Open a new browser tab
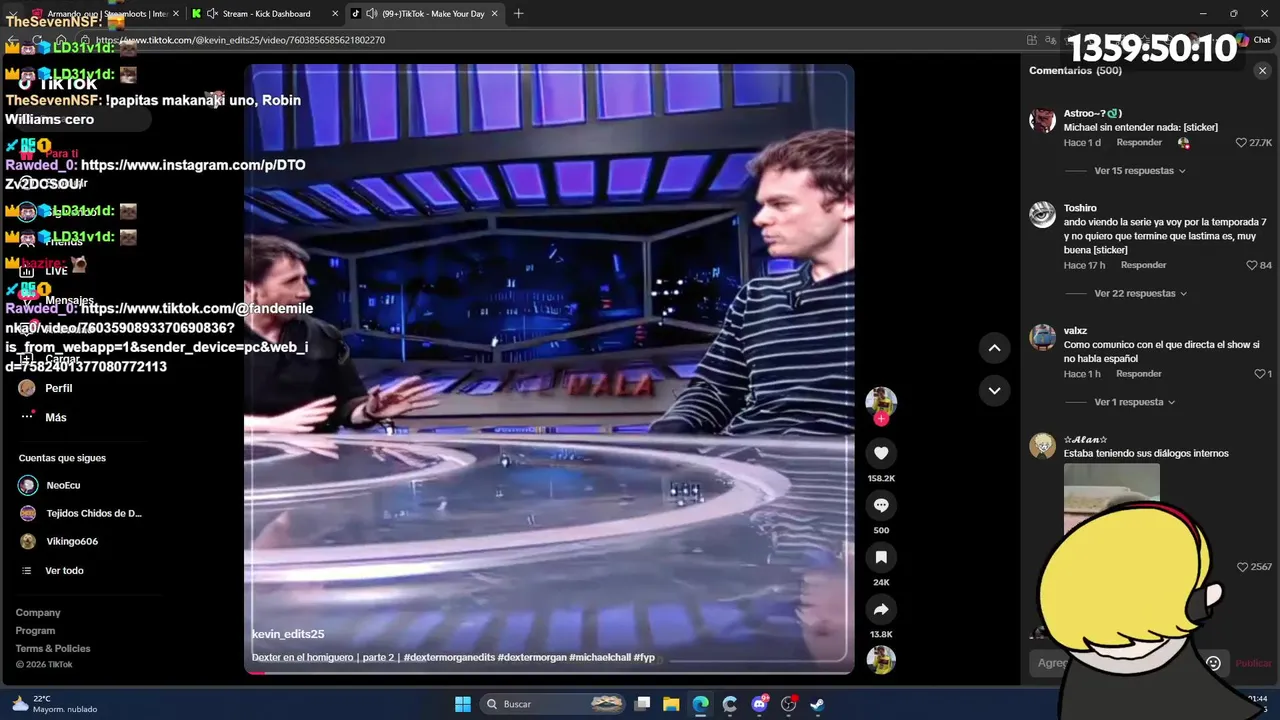 (x=518, y=14)
